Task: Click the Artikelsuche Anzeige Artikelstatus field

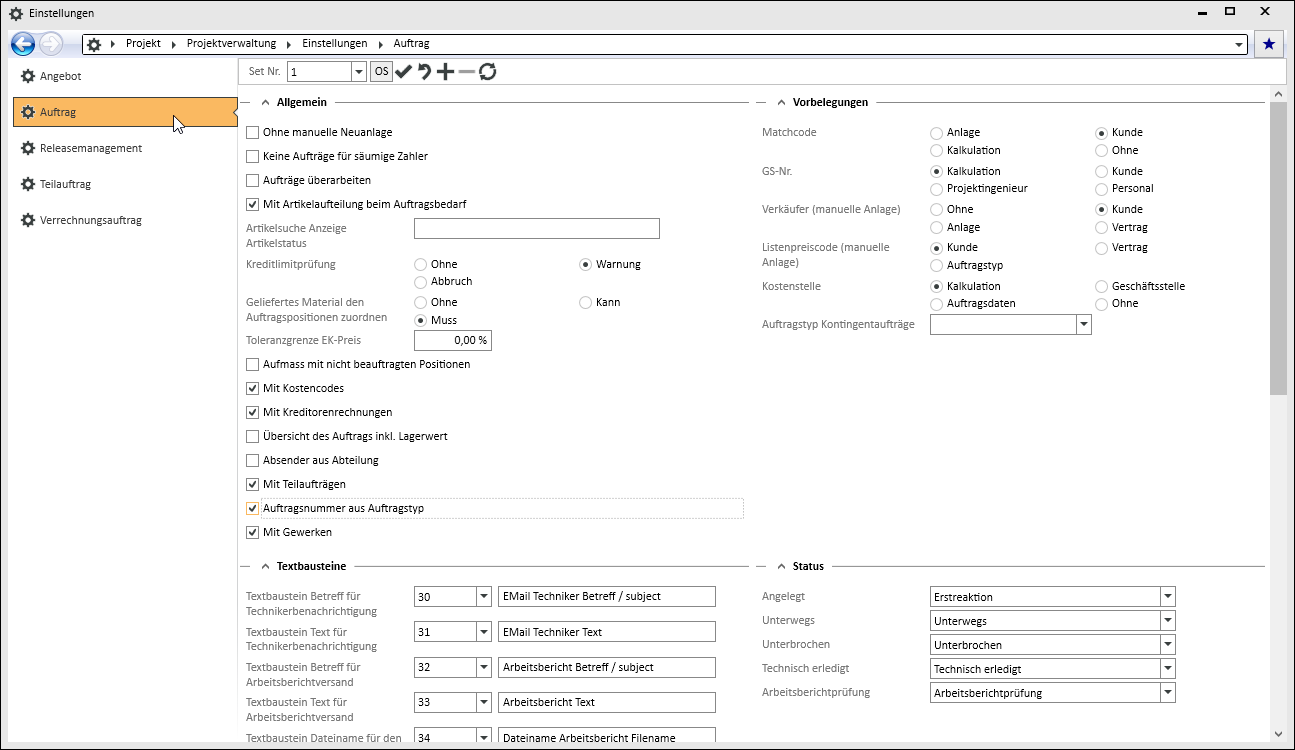Action: point(537,229)
